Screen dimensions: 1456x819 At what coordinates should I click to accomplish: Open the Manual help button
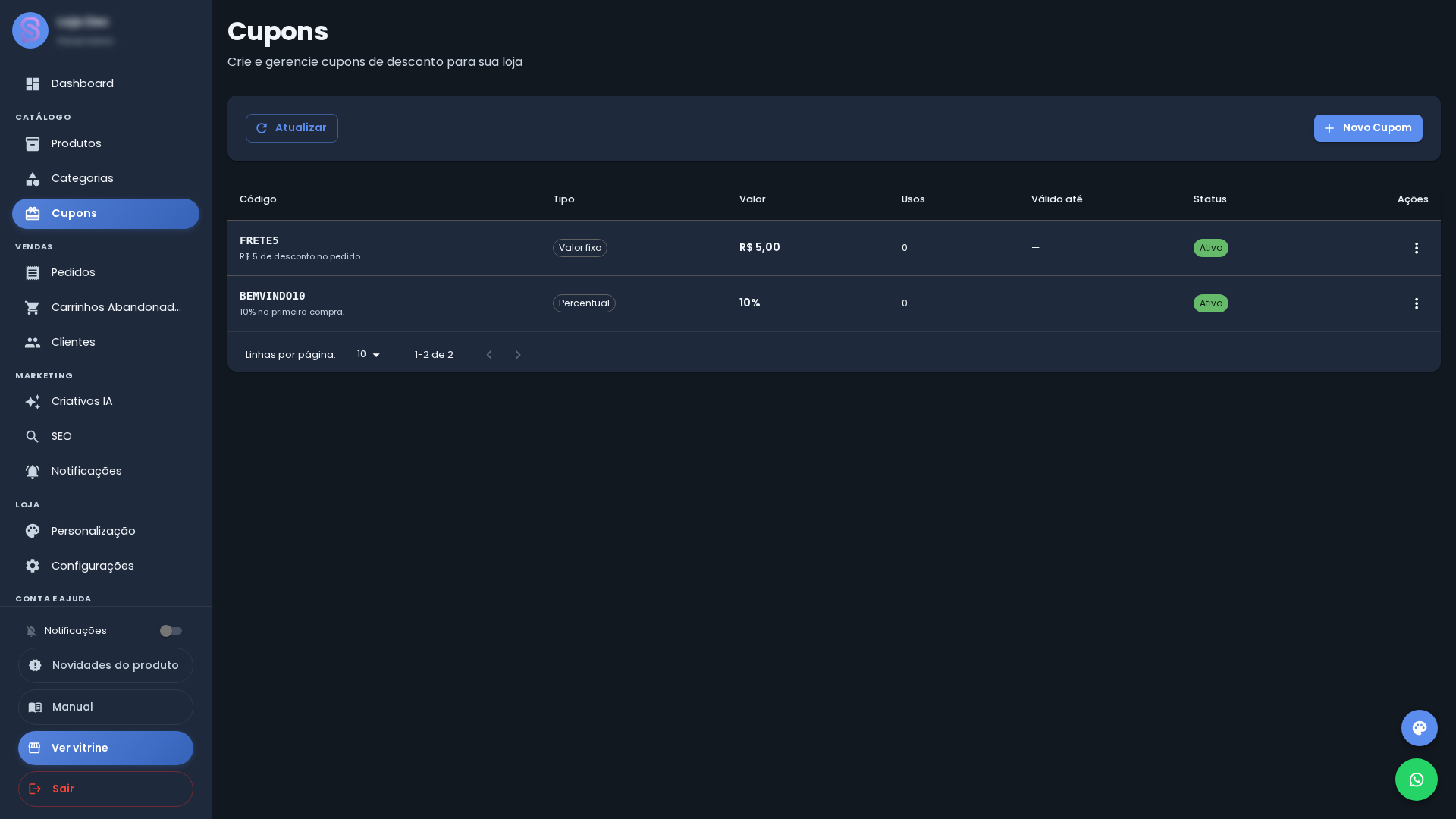coord(105,707)
